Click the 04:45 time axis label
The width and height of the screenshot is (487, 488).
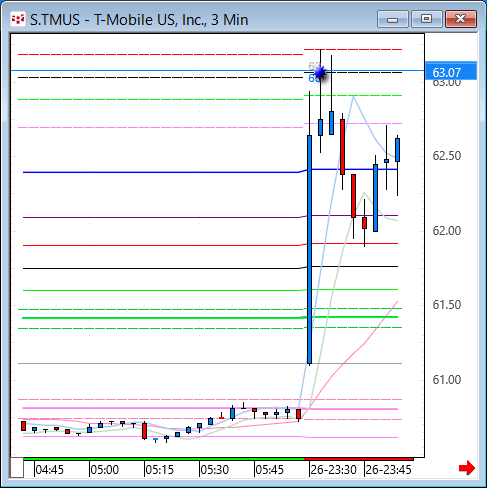coord(49,470)
